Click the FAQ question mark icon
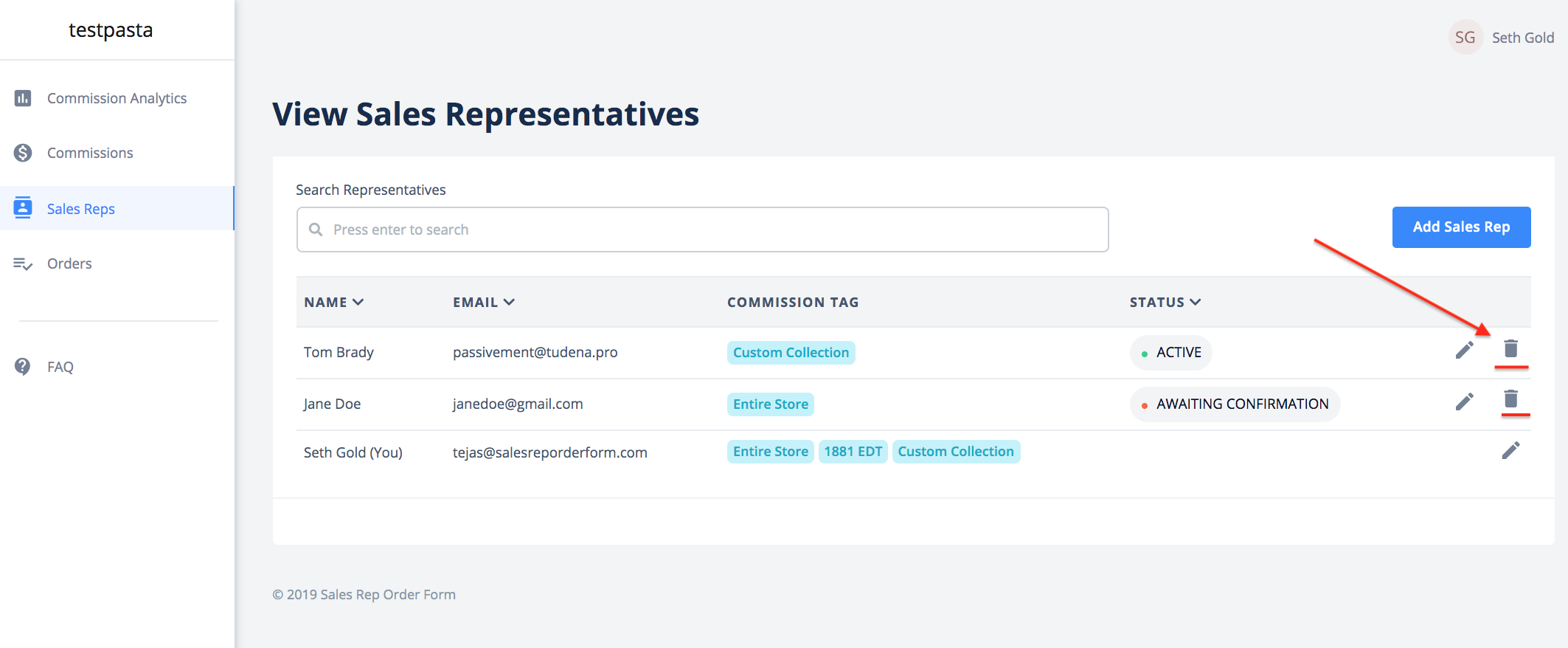 [x=23, y=366]
